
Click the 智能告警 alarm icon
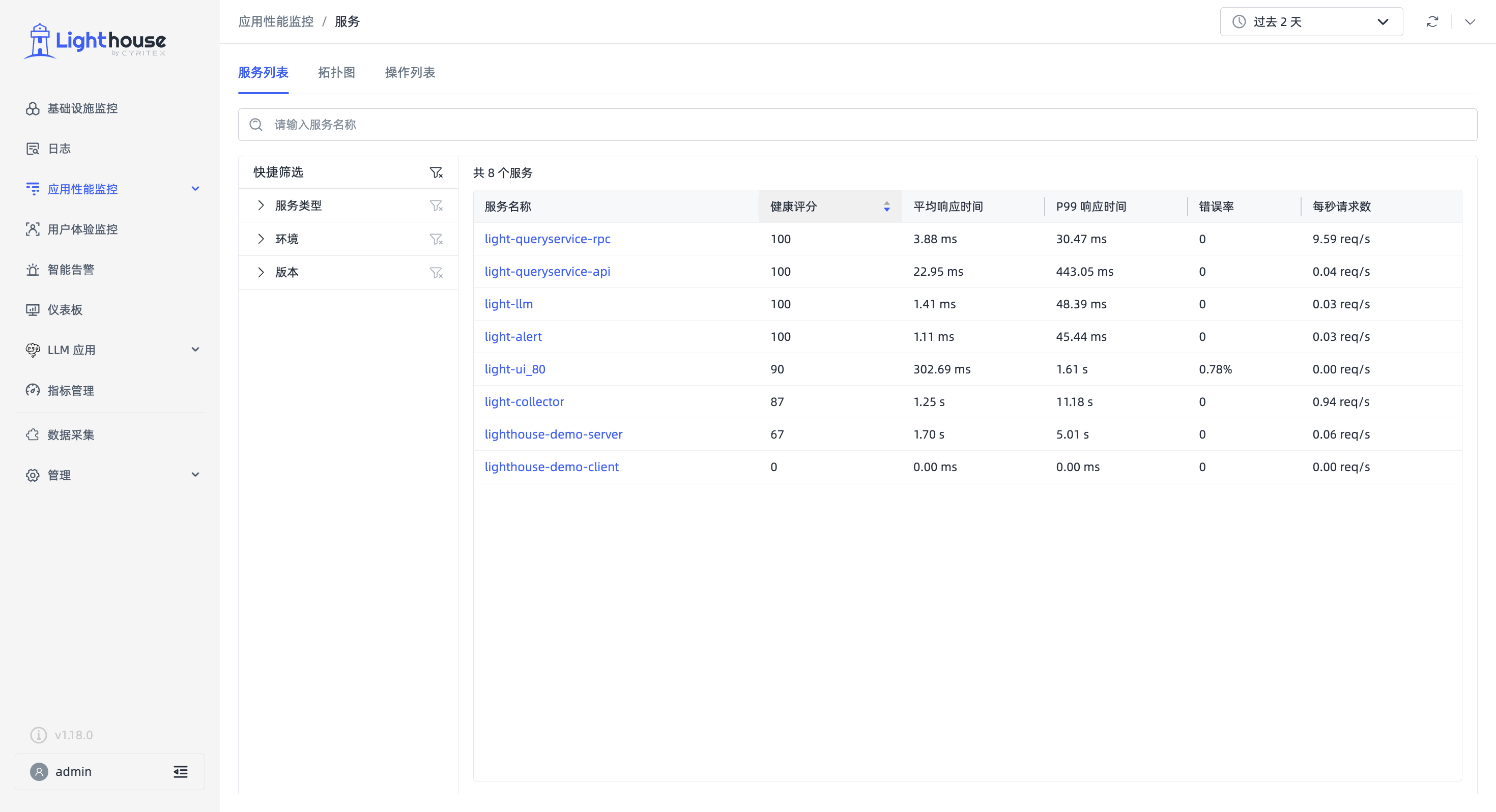[x=33, y=270]
